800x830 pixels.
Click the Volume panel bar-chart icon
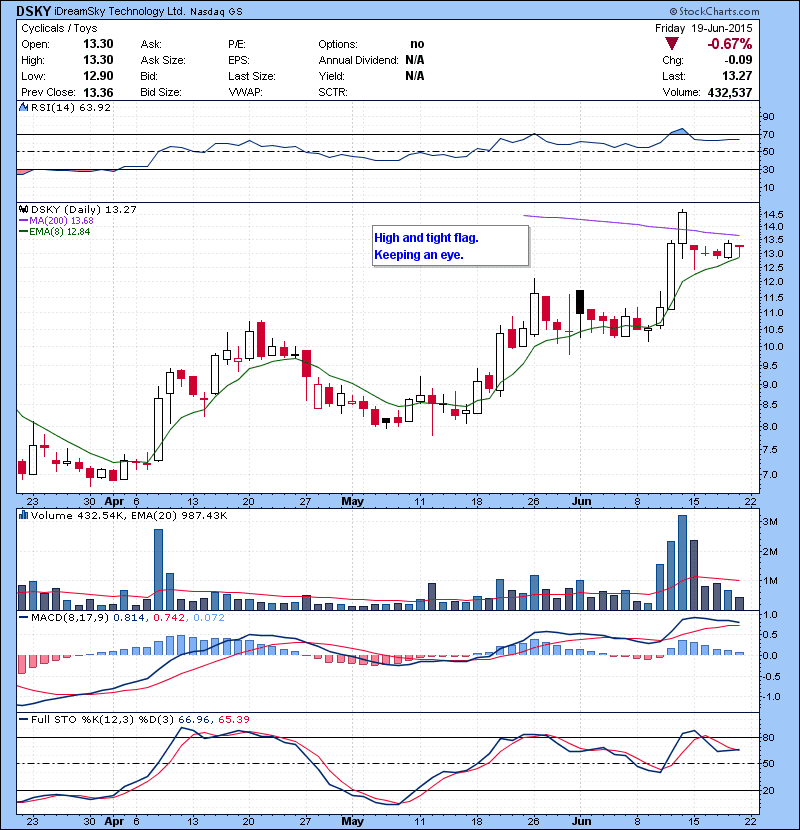pos(24,515)
